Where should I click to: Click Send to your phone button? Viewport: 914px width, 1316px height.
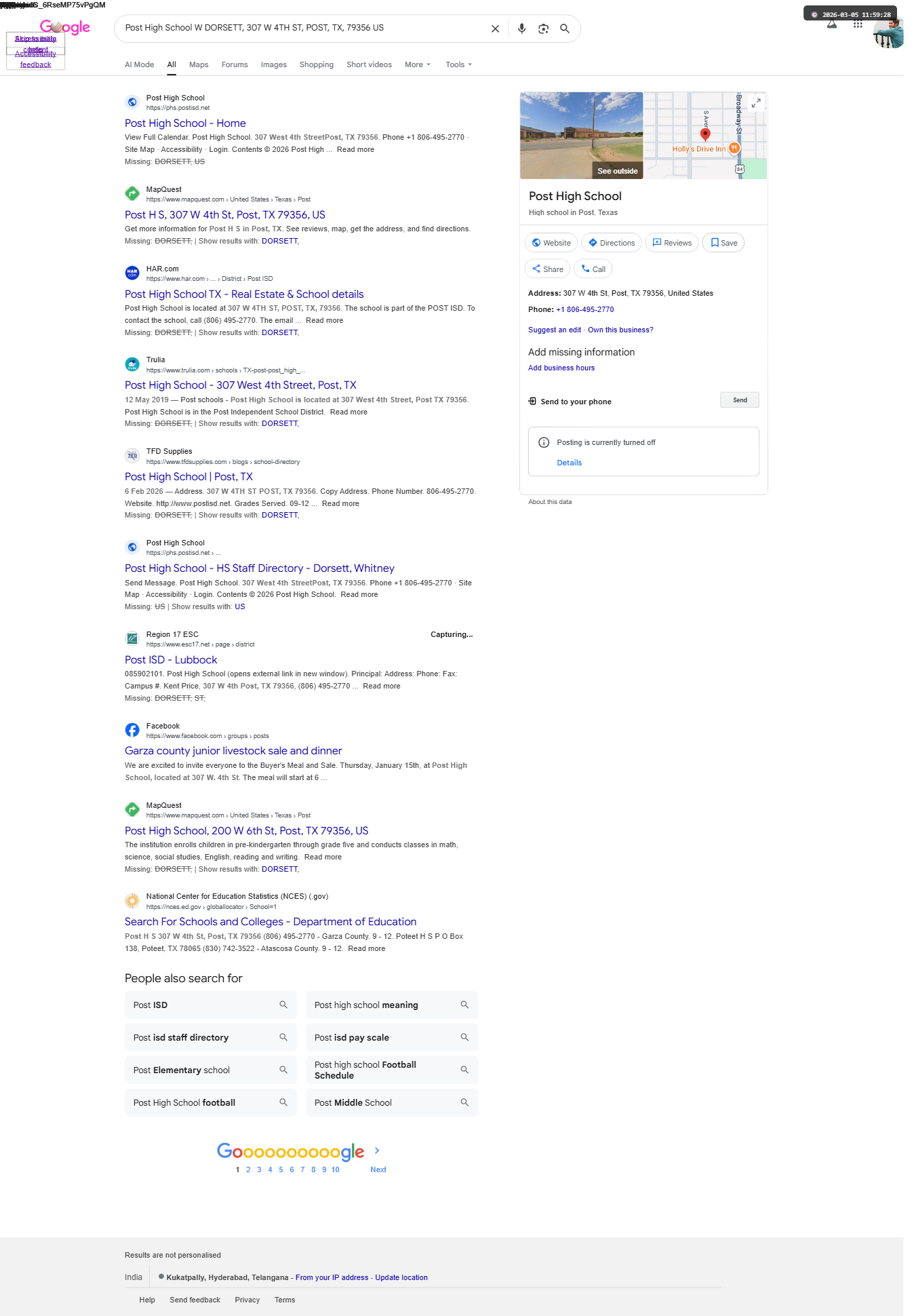[740, 400]
